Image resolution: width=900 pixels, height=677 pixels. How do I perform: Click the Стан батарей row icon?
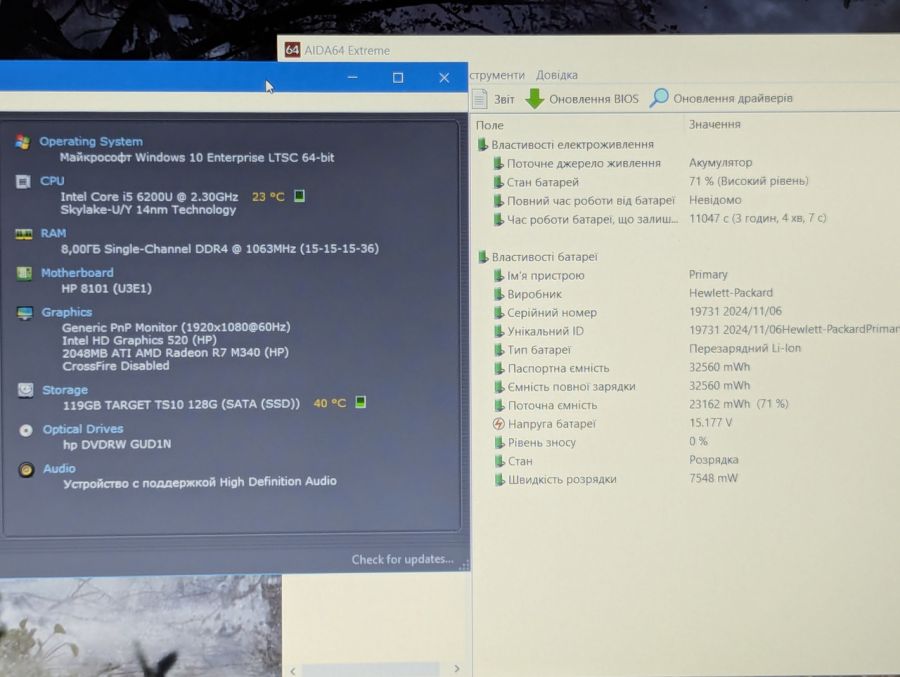point(498,182)
